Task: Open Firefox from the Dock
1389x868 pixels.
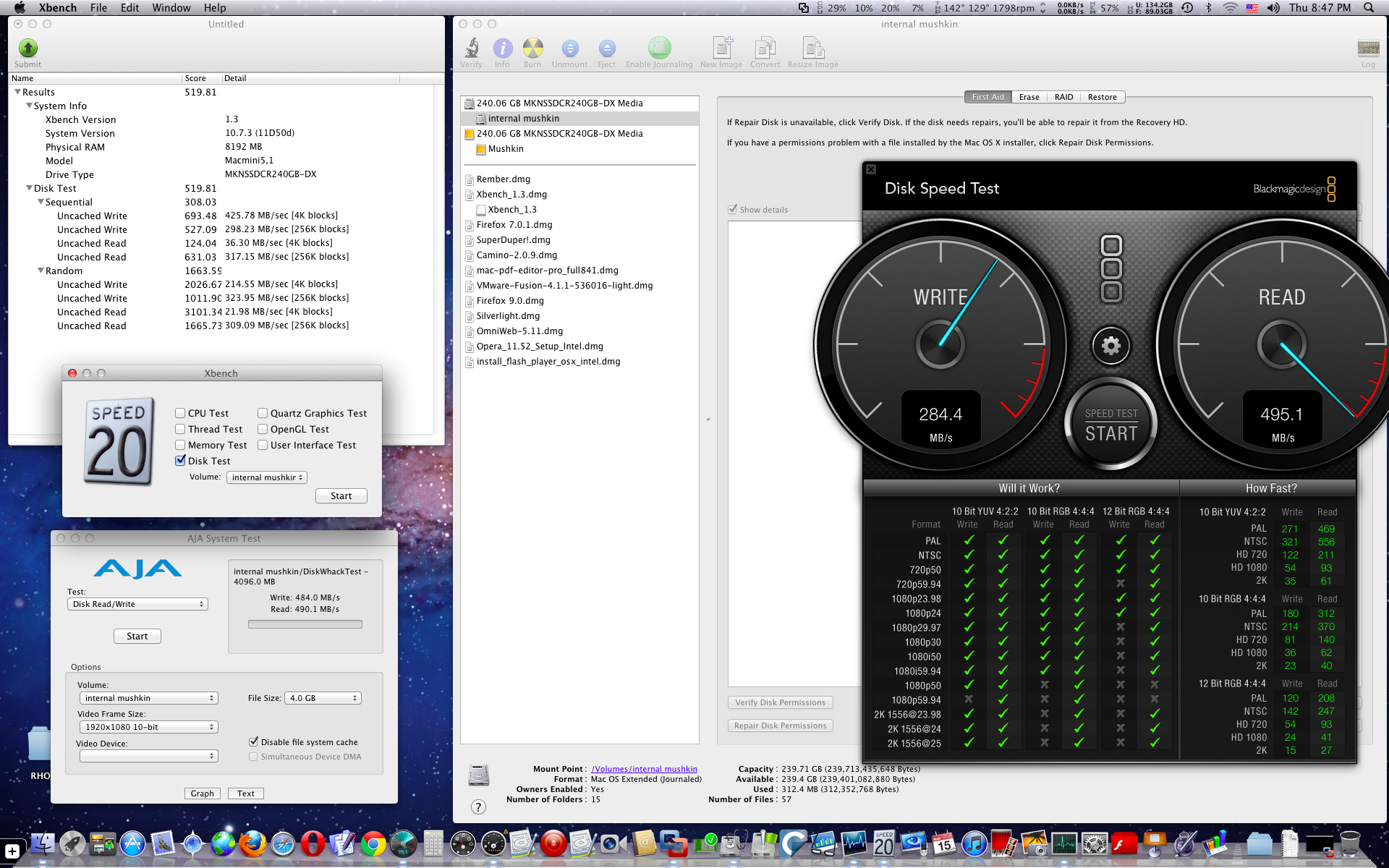Action: 252,843
